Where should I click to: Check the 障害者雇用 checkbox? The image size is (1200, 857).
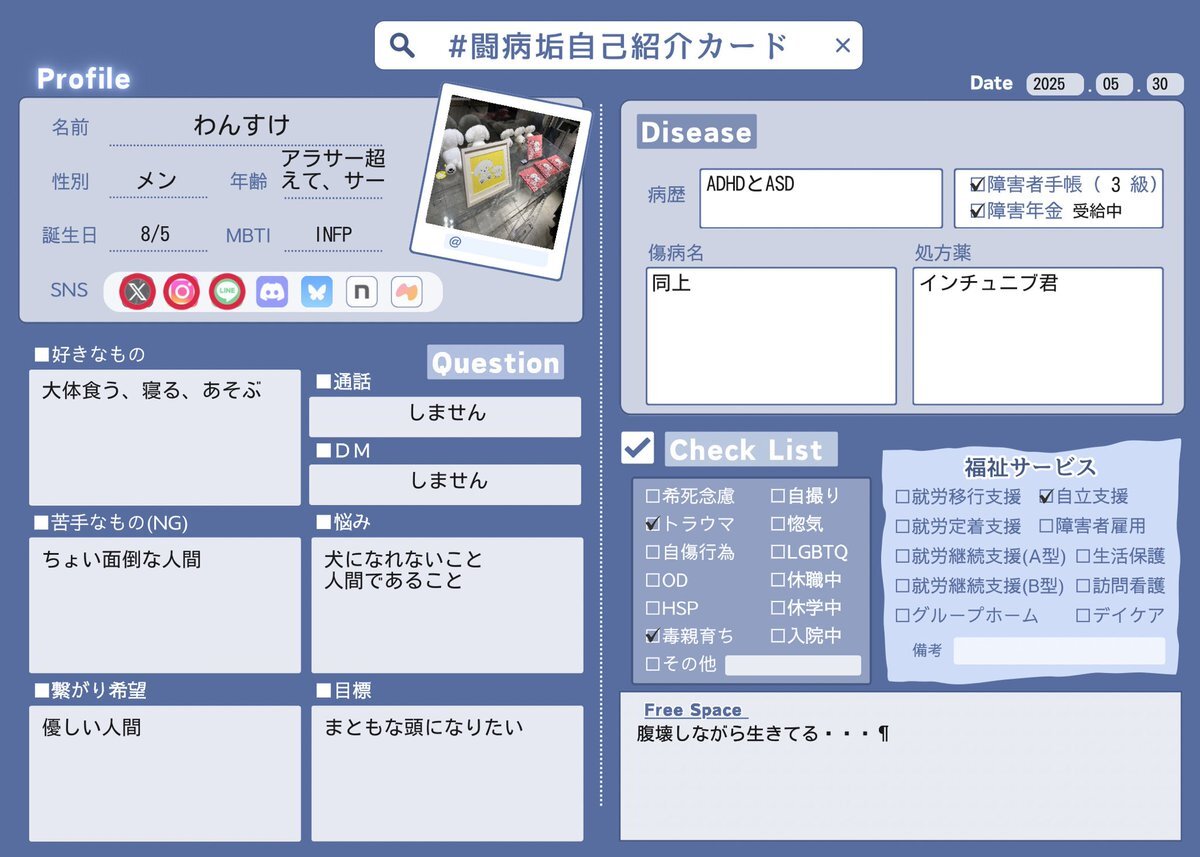pos(1046,527)
